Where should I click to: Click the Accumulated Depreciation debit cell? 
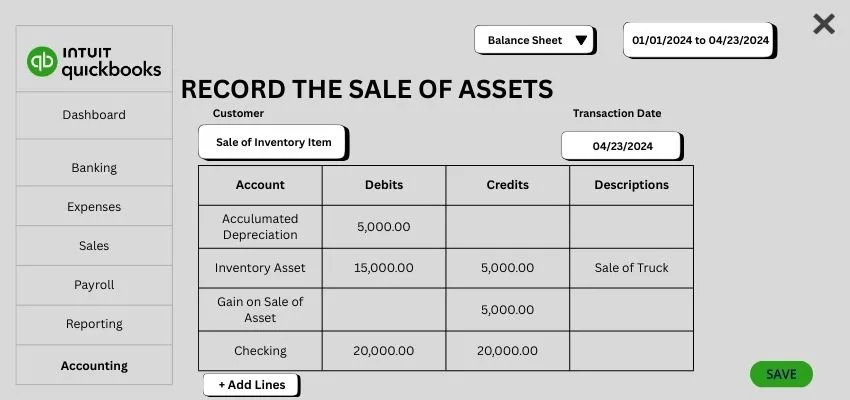(x=384, y=227)
